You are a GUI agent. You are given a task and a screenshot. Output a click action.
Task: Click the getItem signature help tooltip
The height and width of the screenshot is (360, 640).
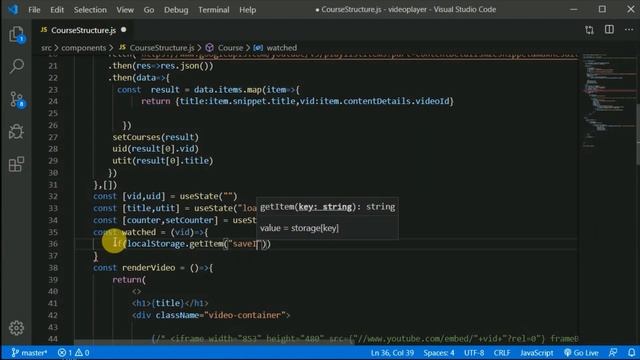tap(327, 218)
